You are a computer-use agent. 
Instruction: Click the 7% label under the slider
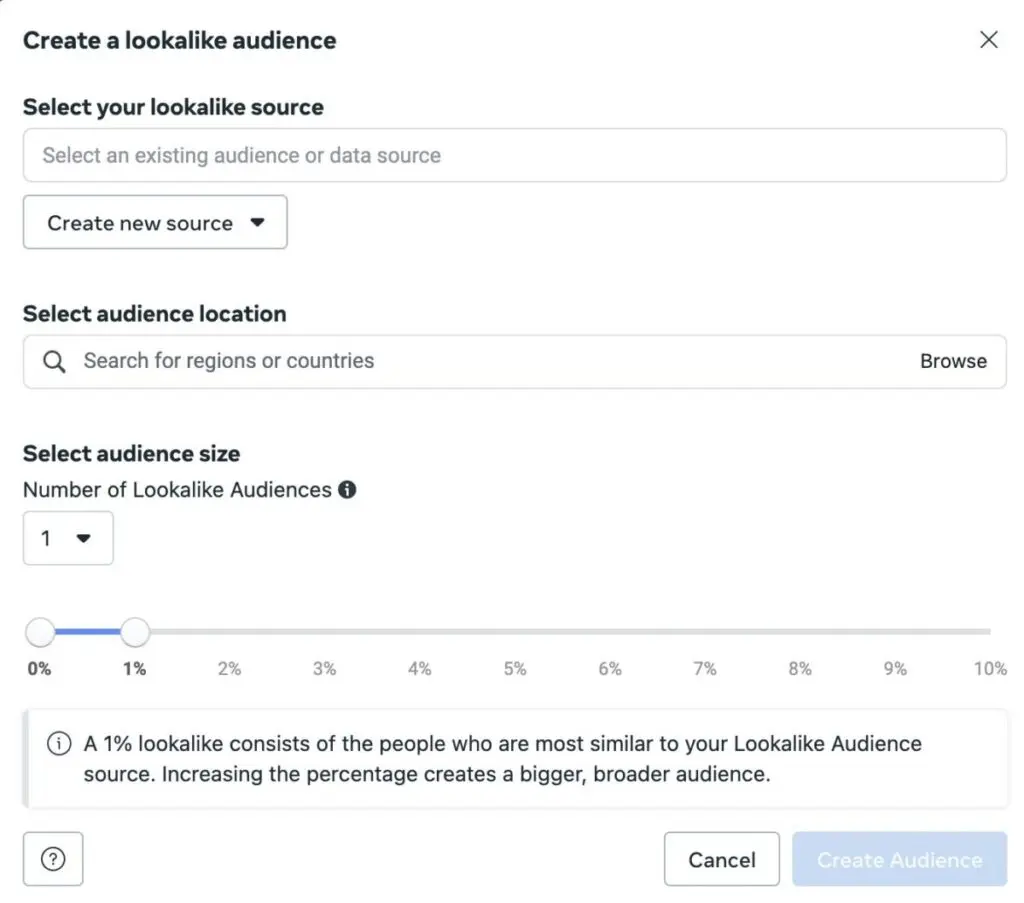705,669
